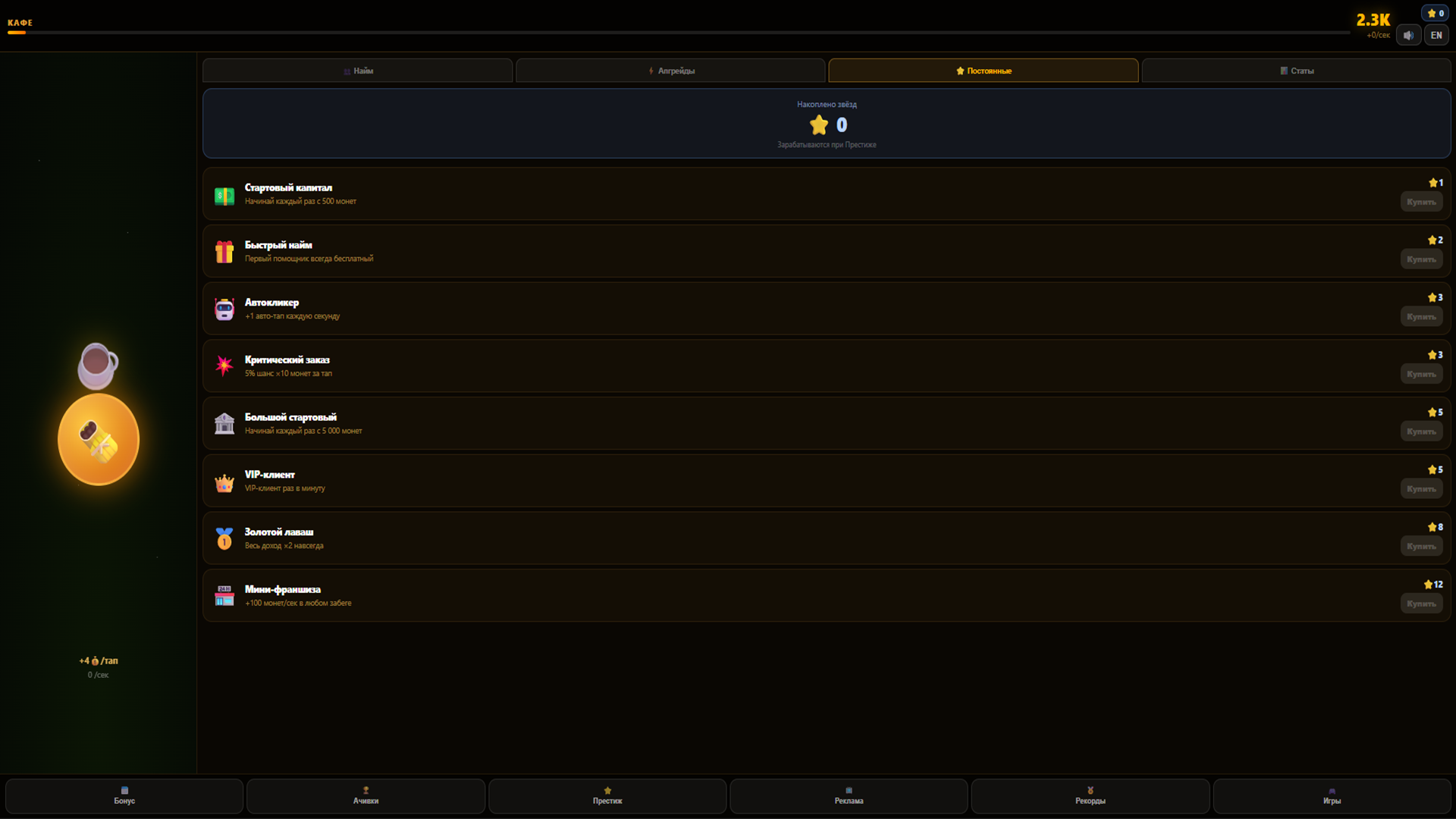Click the robot icon for Автокликер
Screen dimensions: 1456x819
224,309
